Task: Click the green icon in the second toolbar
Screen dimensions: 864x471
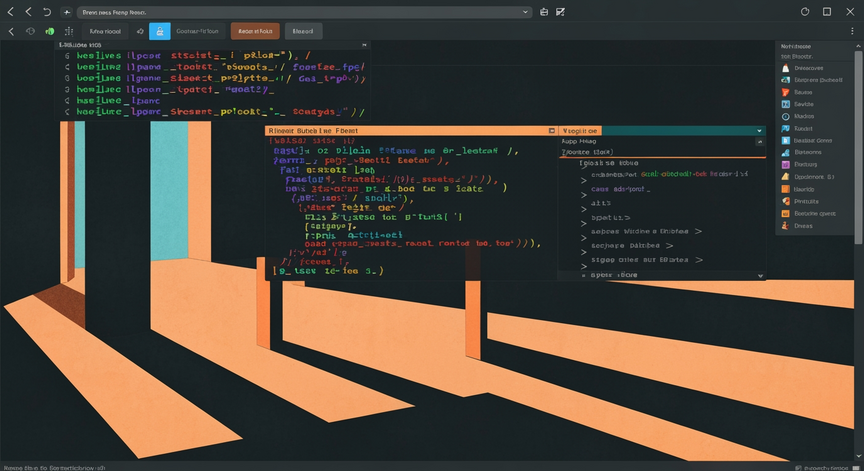Action: [50, 31]
